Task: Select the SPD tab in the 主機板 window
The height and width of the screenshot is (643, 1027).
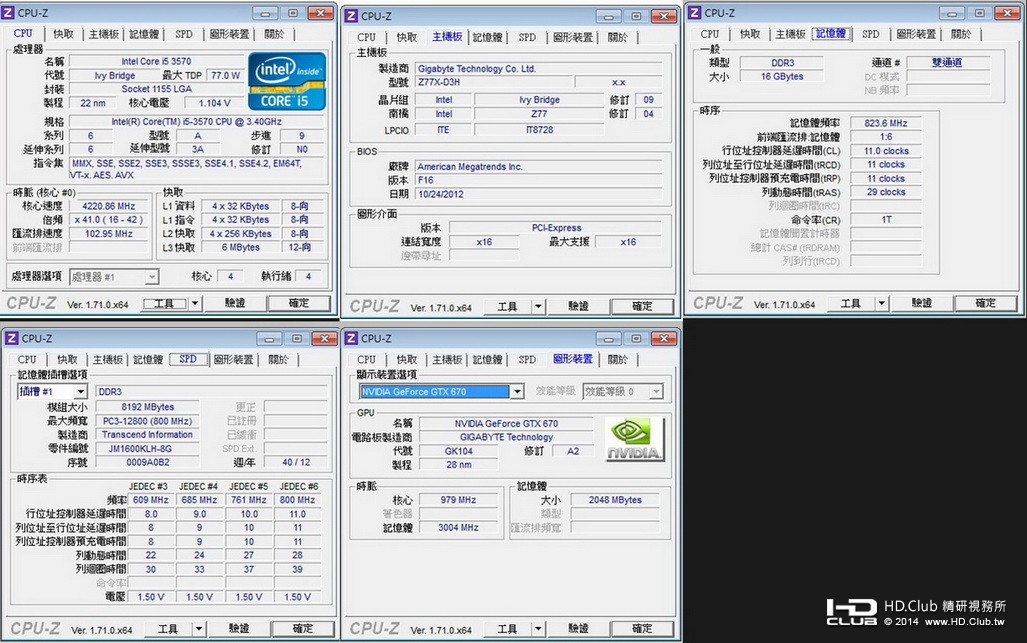Action: 527,37
